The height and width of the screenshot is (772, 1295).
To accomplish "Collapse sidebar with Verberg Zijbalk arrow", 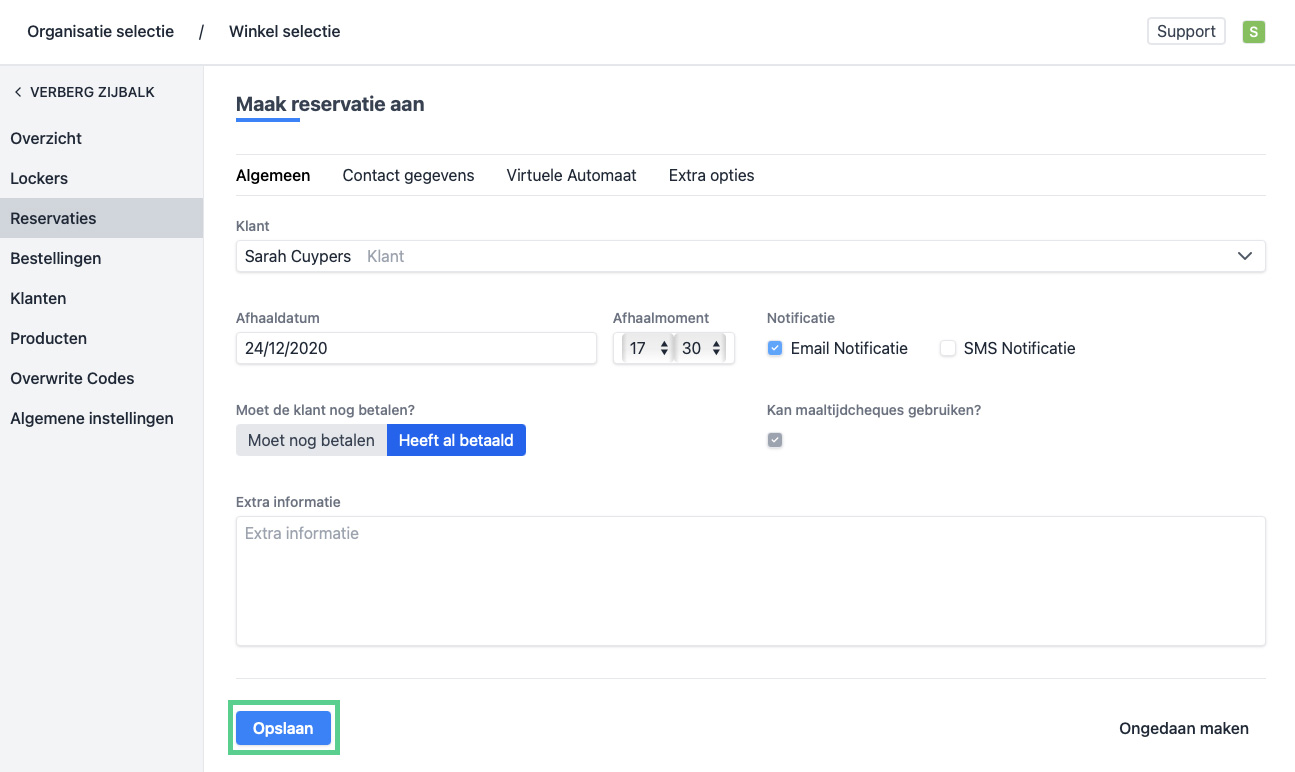I will 18,92.
